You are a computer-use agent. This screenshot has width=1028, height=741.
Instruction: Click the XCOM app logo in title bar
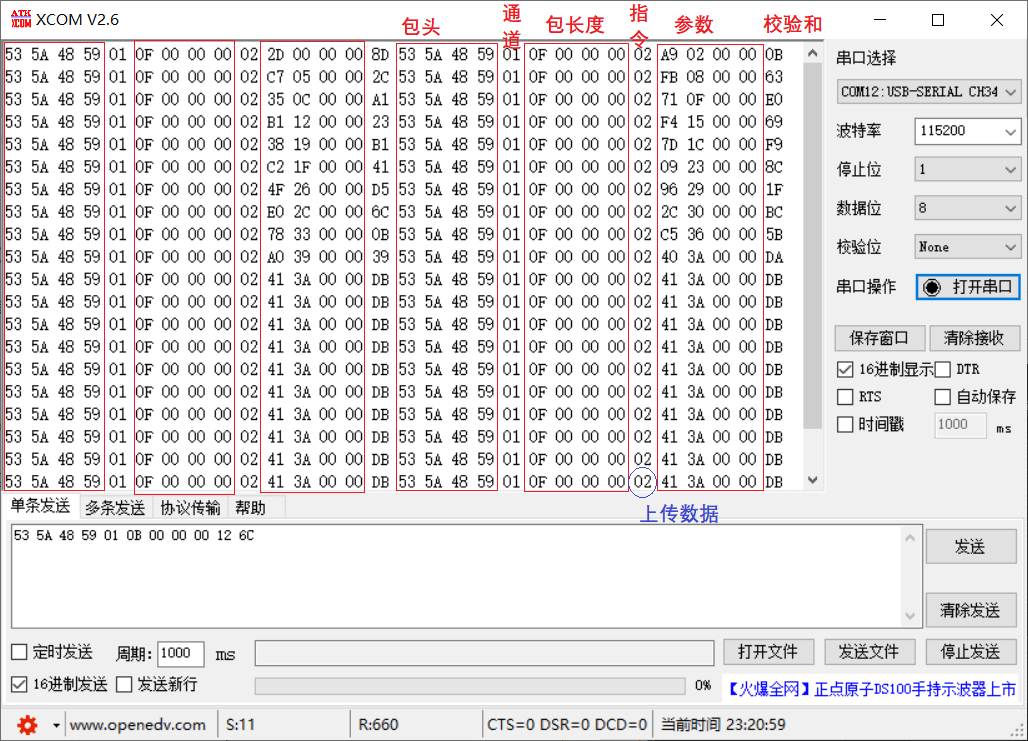[x=20, y=20]
